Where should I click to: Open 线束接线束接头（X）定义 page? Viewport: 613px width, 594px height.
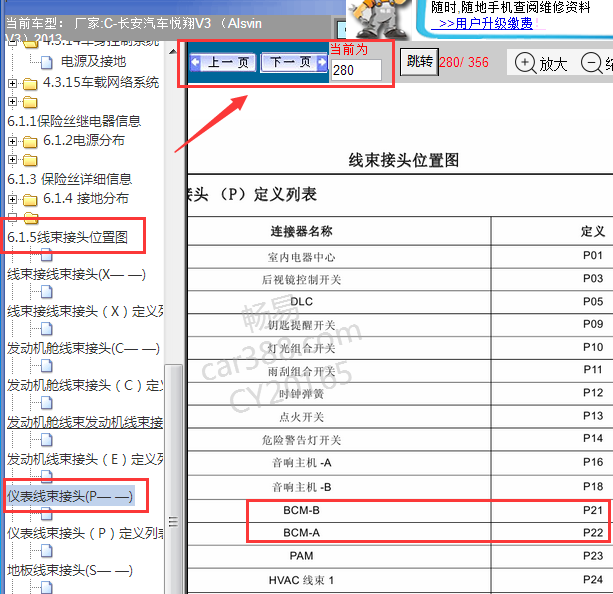point(85,311)
